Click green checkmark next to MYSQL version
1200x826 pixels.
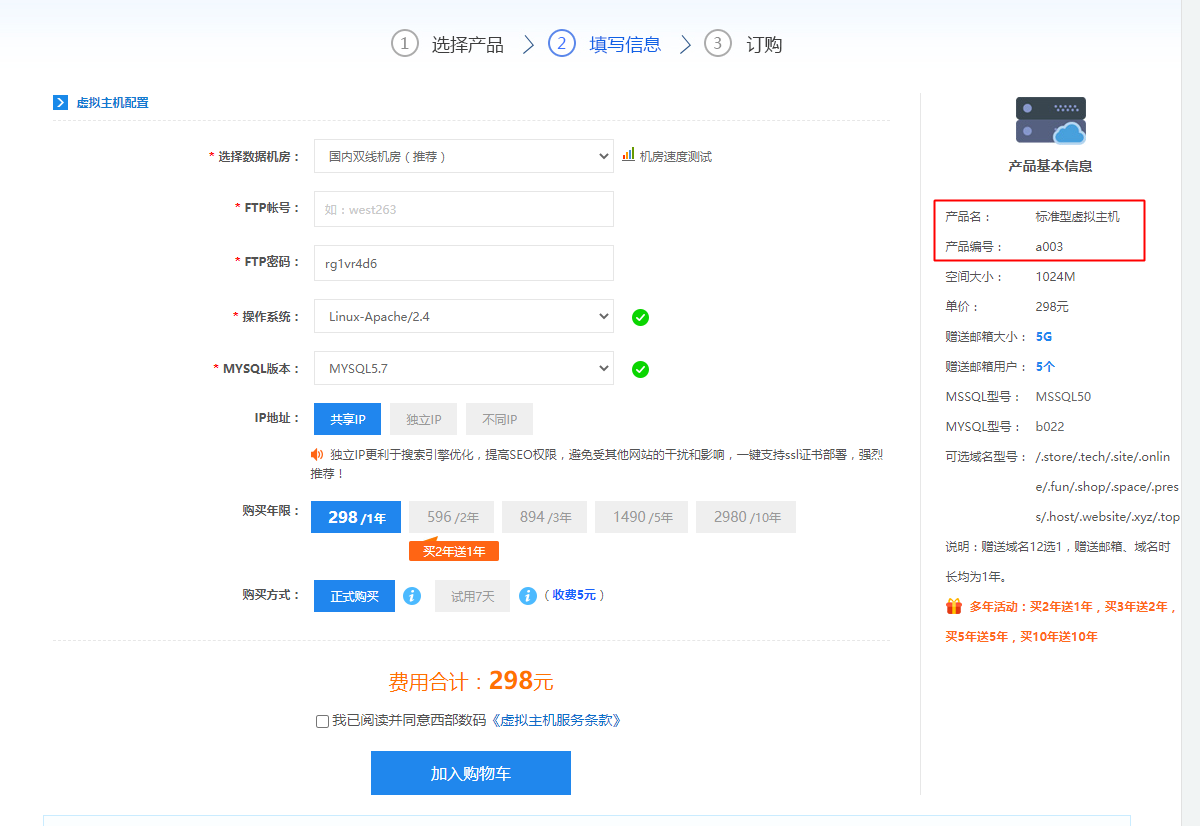pyautogui.click(x=640, y=369)
